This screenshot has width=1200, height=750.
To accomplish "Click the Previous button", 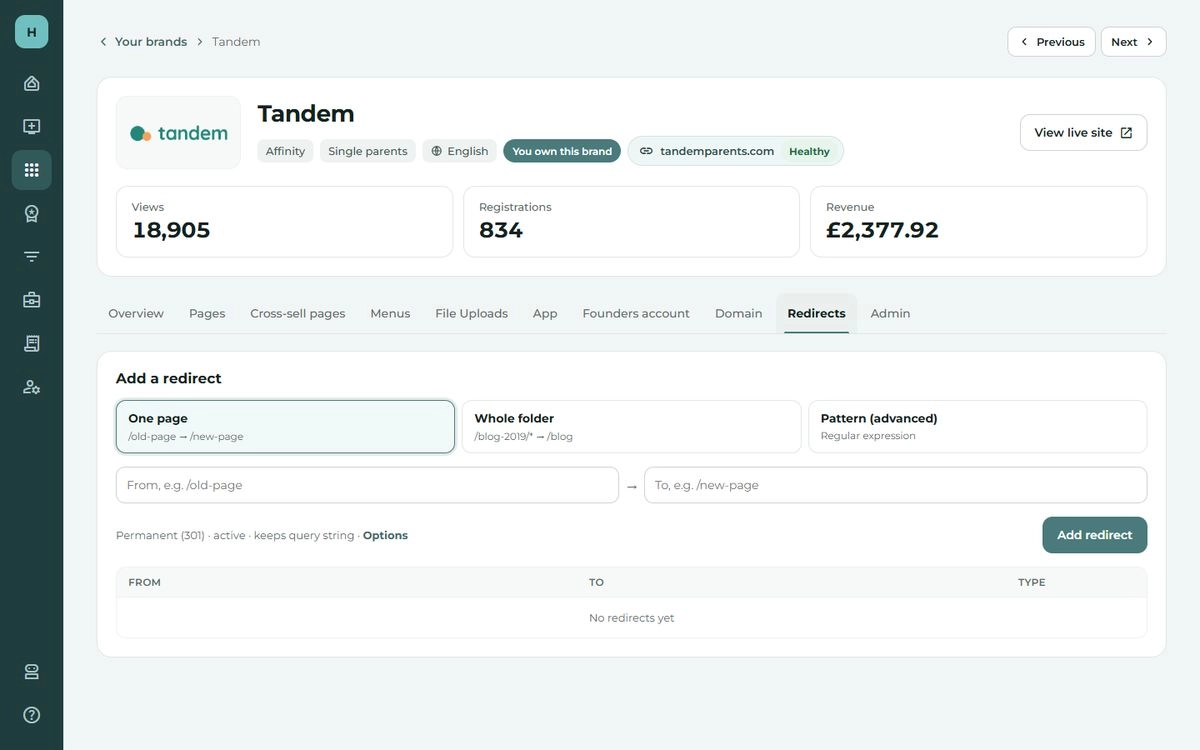I will (1051, 42).
